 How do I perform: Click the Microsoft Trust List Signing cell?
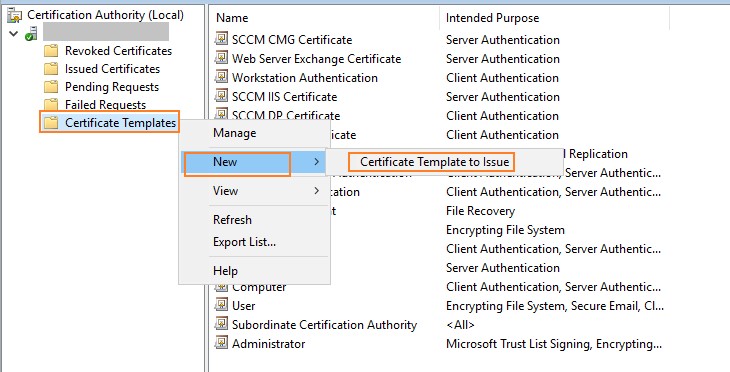[x=554, y=344]
